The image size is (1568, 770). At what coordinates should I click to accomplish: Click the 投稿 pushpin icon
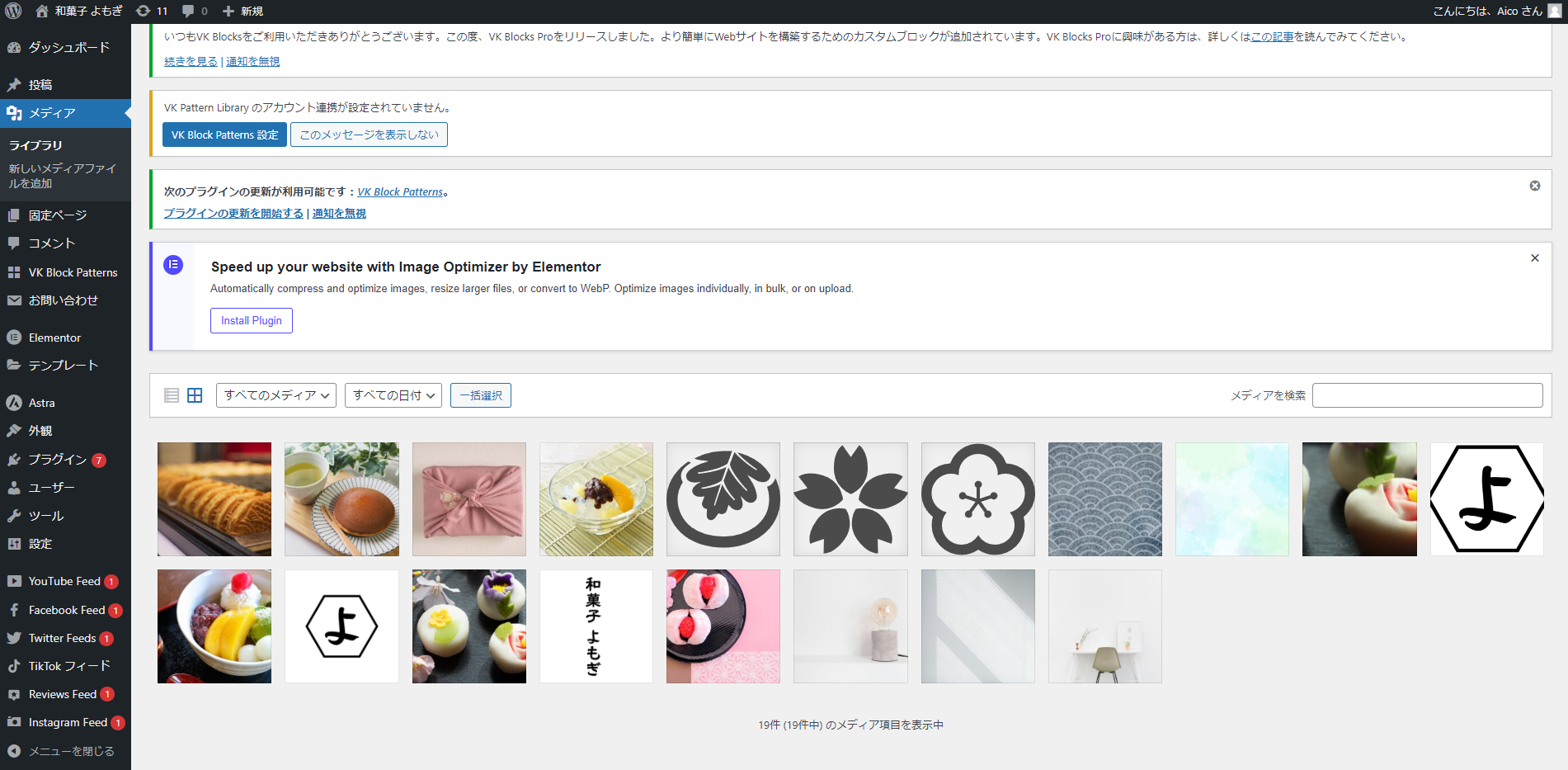[14, 85]
